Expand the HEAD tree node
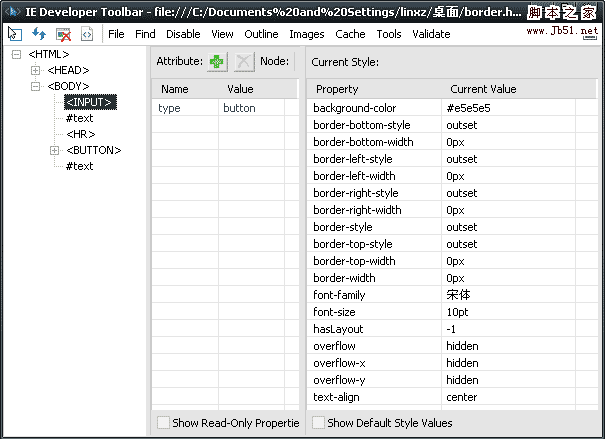 click(x=36, y=70)
